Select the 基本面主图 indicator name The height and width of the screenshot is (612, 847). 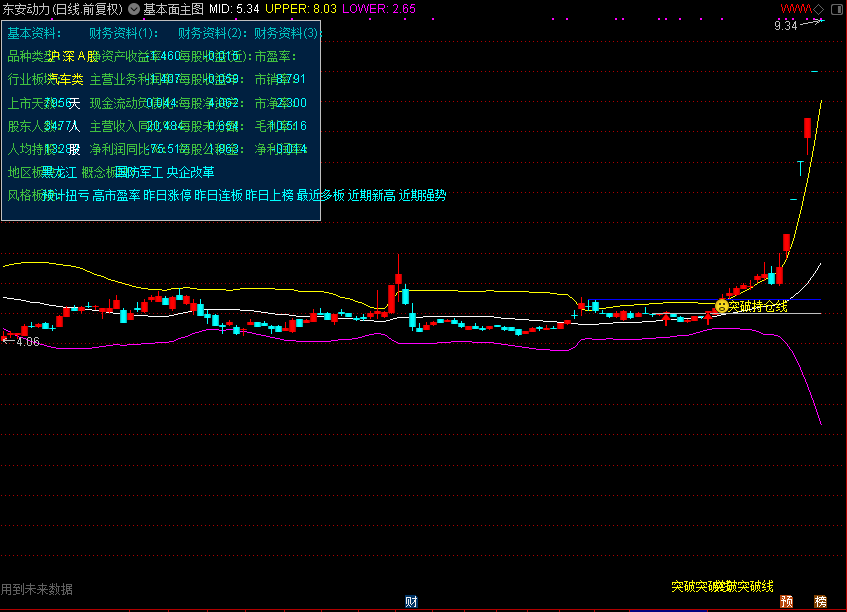pyautogui.click(x=173, y=9)
